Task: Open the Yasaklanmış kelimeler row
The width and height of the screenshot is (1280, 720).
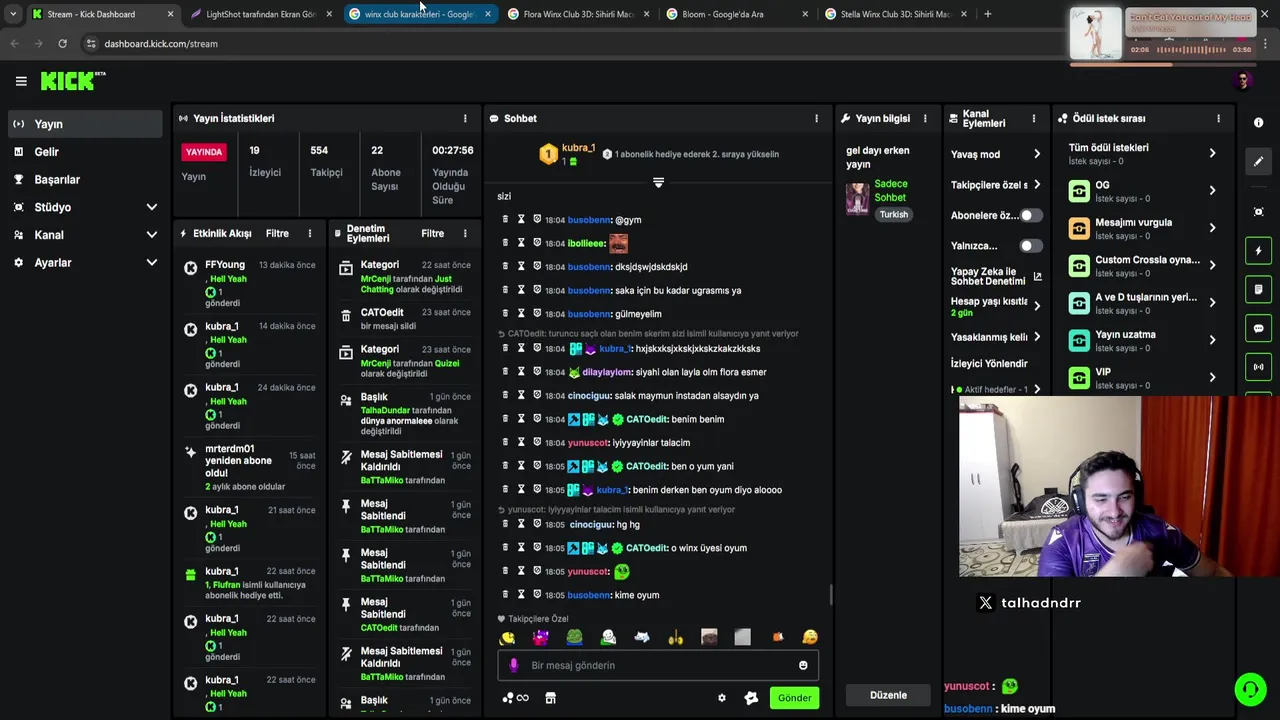Action: coord(996,337)
